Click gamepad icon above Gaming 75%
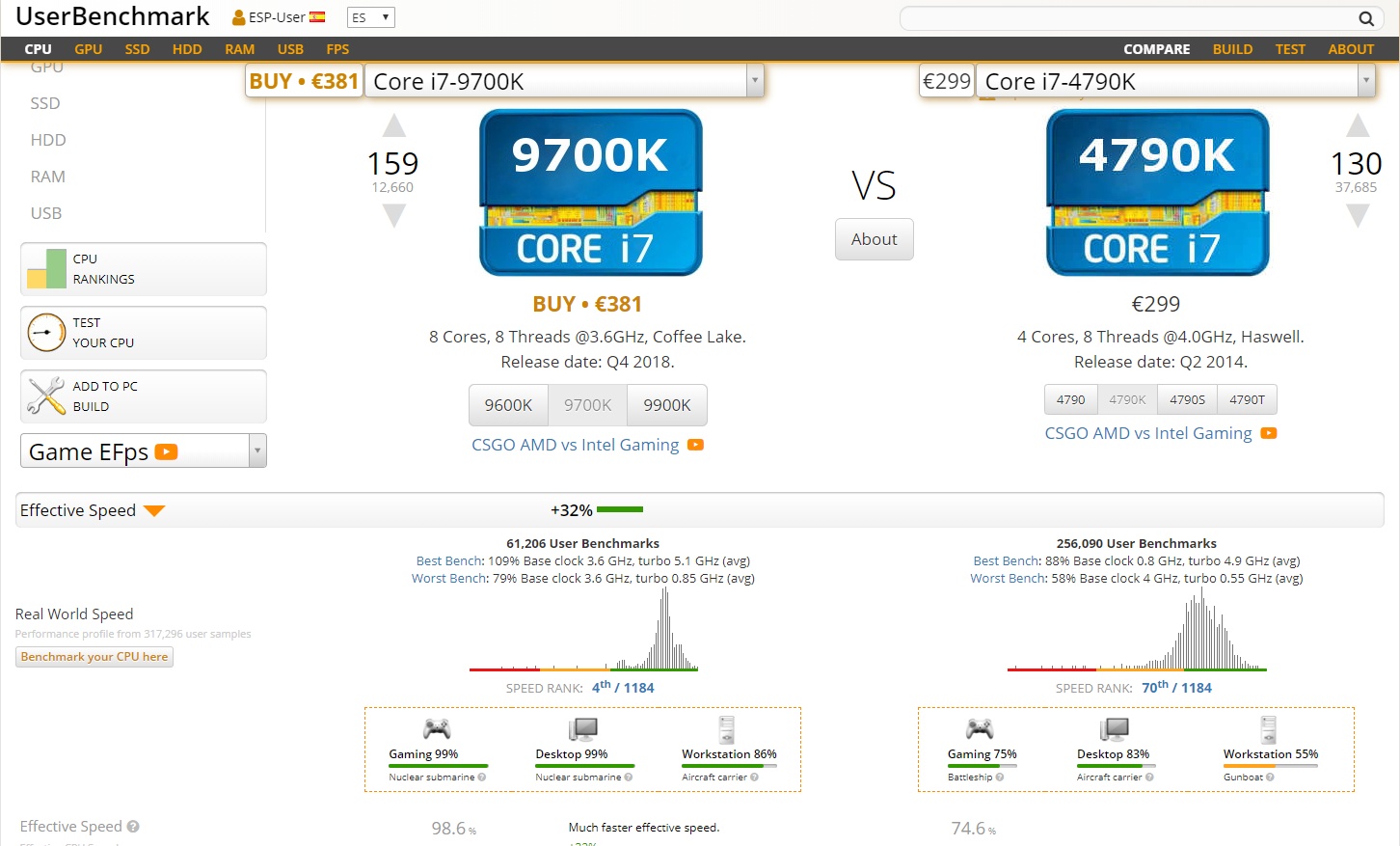Viewport: 1400px width, 846px height. [980, 728]
